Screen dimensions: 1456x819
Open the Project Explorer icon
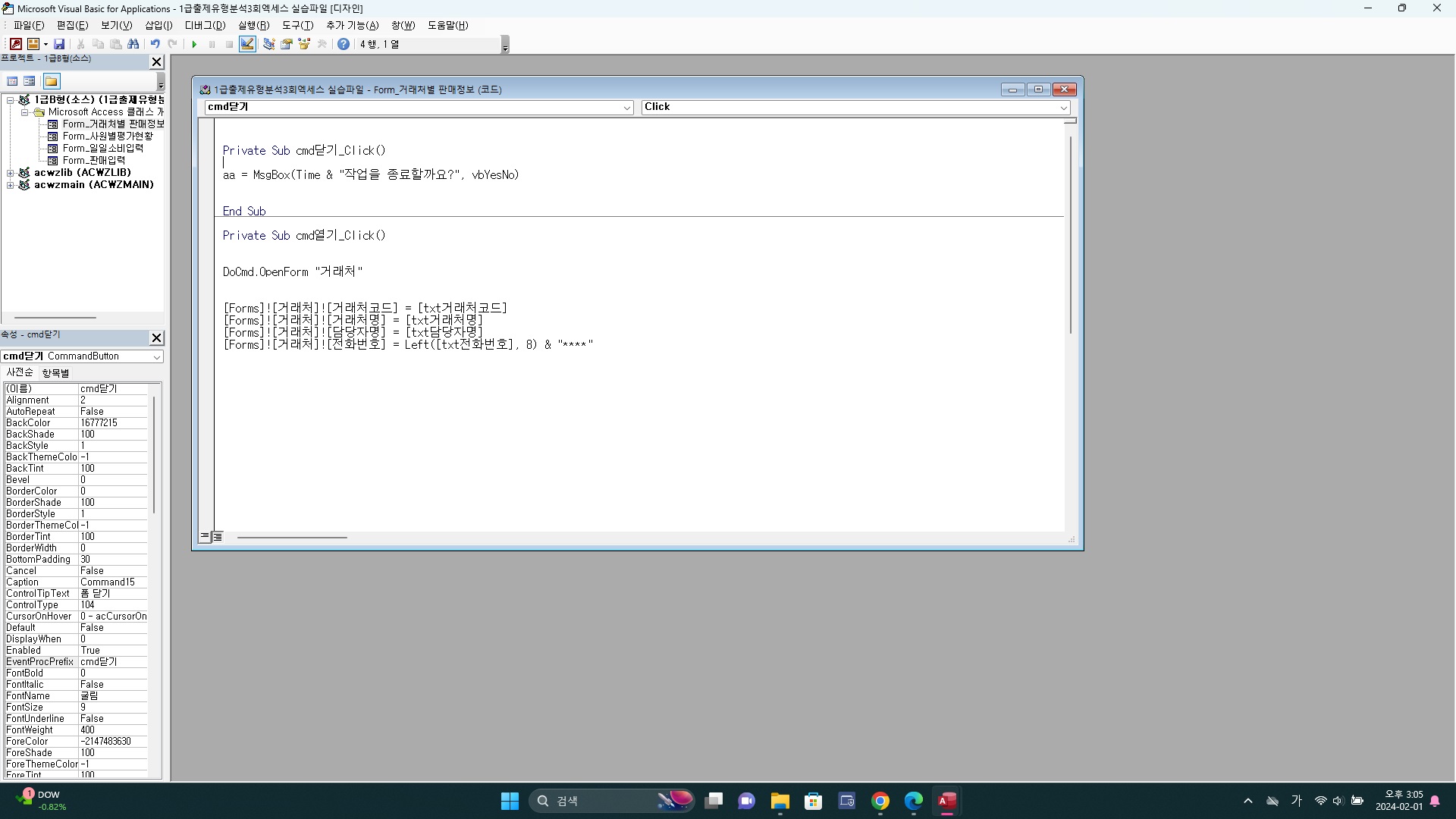click(x=268, y=44)
